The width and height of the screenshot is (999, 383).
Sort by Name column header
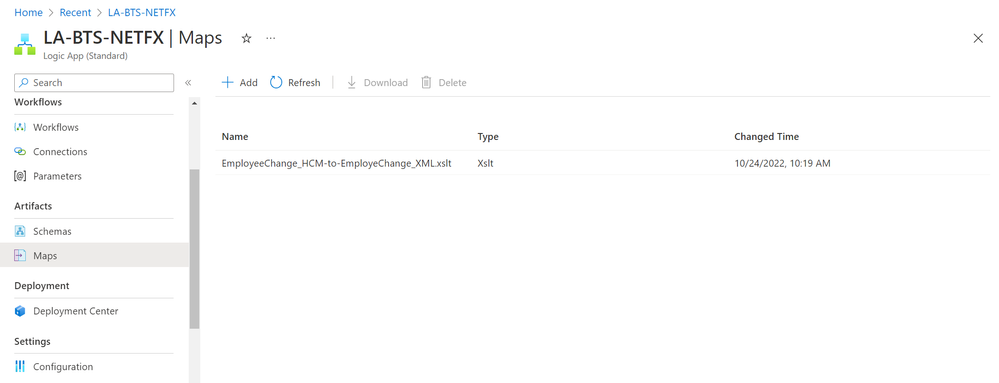235,137
